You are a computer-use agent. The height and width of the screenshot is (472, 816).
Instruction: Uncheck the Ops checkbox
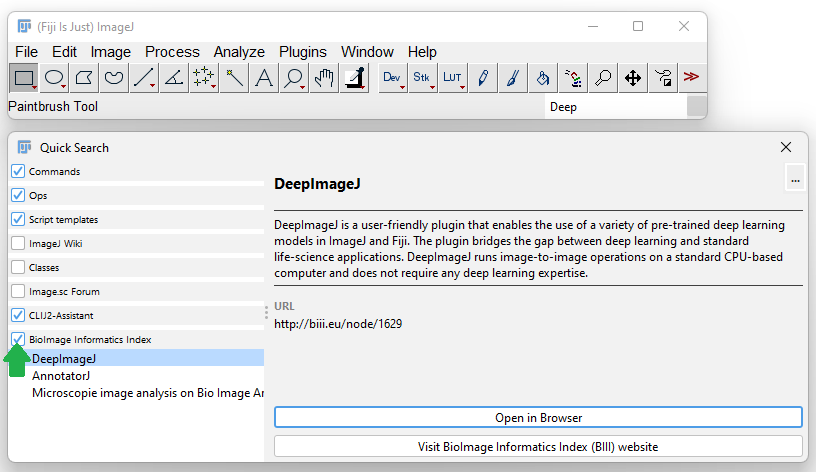[x=18, y=195]
